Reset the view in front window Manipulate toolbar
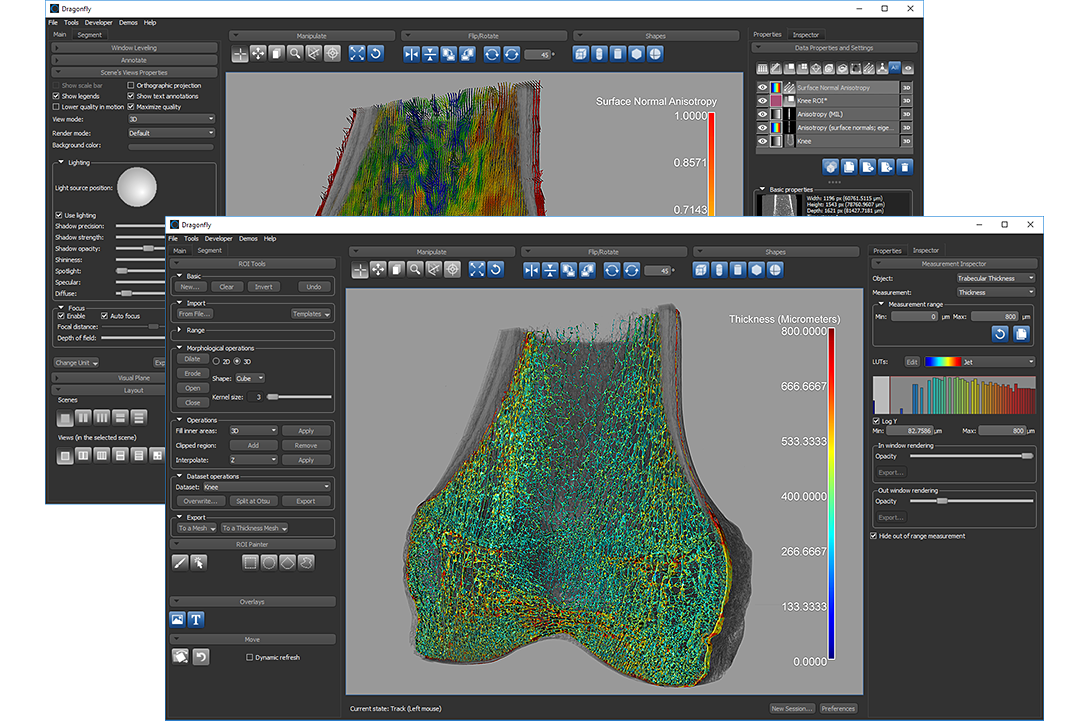The image size is (1090, 721). (496, 270)
